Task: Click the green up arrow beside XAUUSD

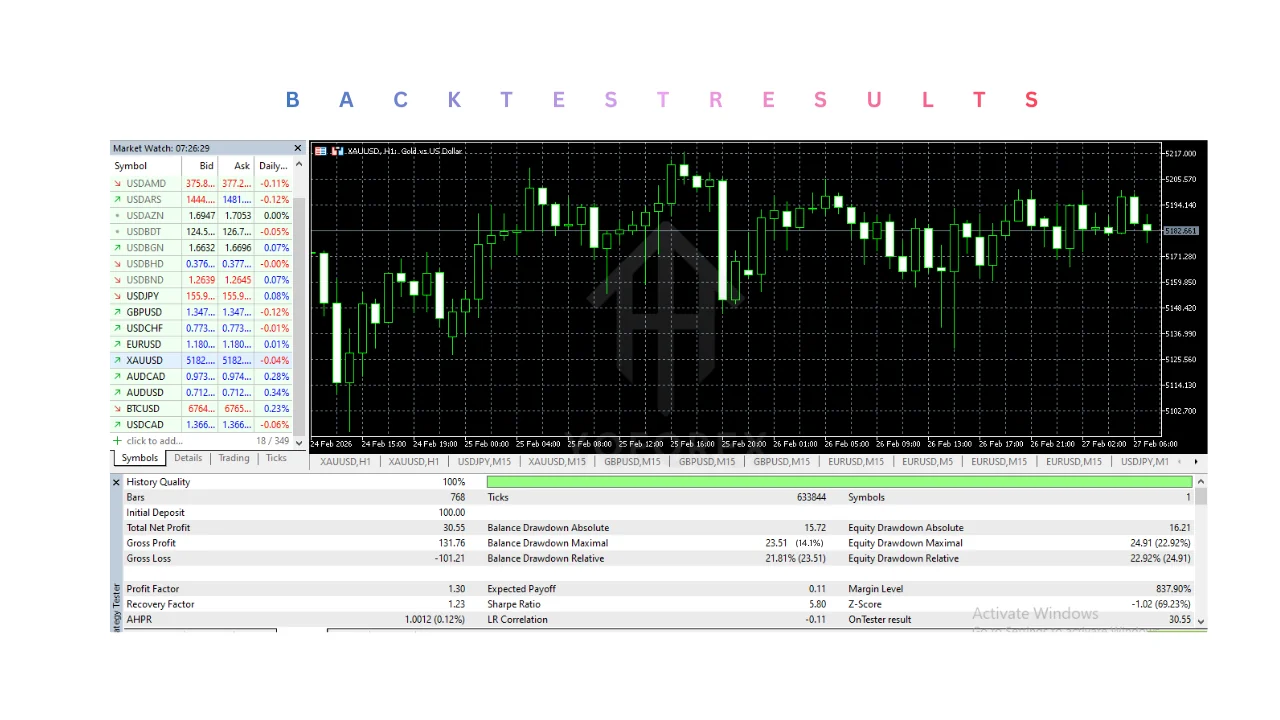Action: point(117,361)
